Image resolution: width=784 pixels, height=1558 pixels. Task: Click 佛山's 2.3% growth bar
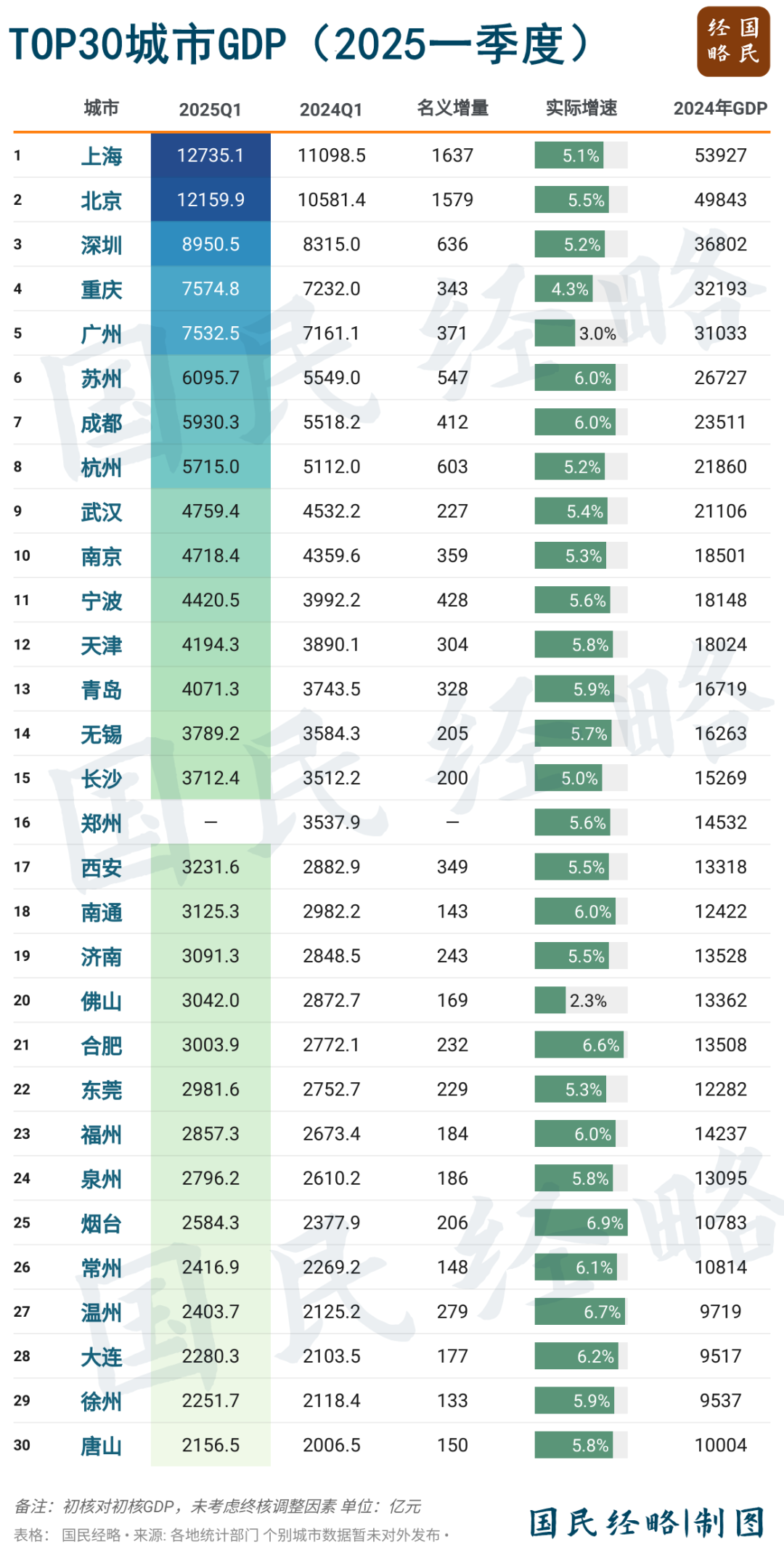(x=550, y=1001)
